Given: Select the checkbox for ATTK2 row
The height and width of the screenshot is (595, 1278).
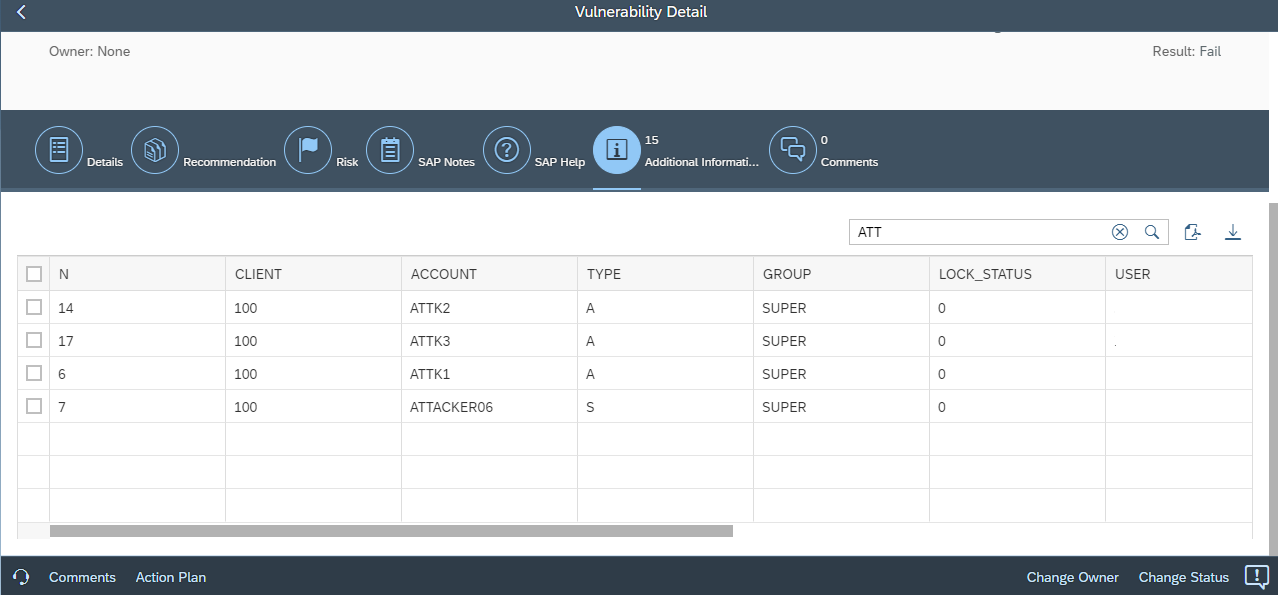Looking at the screenshot, I should click(34, 307).
